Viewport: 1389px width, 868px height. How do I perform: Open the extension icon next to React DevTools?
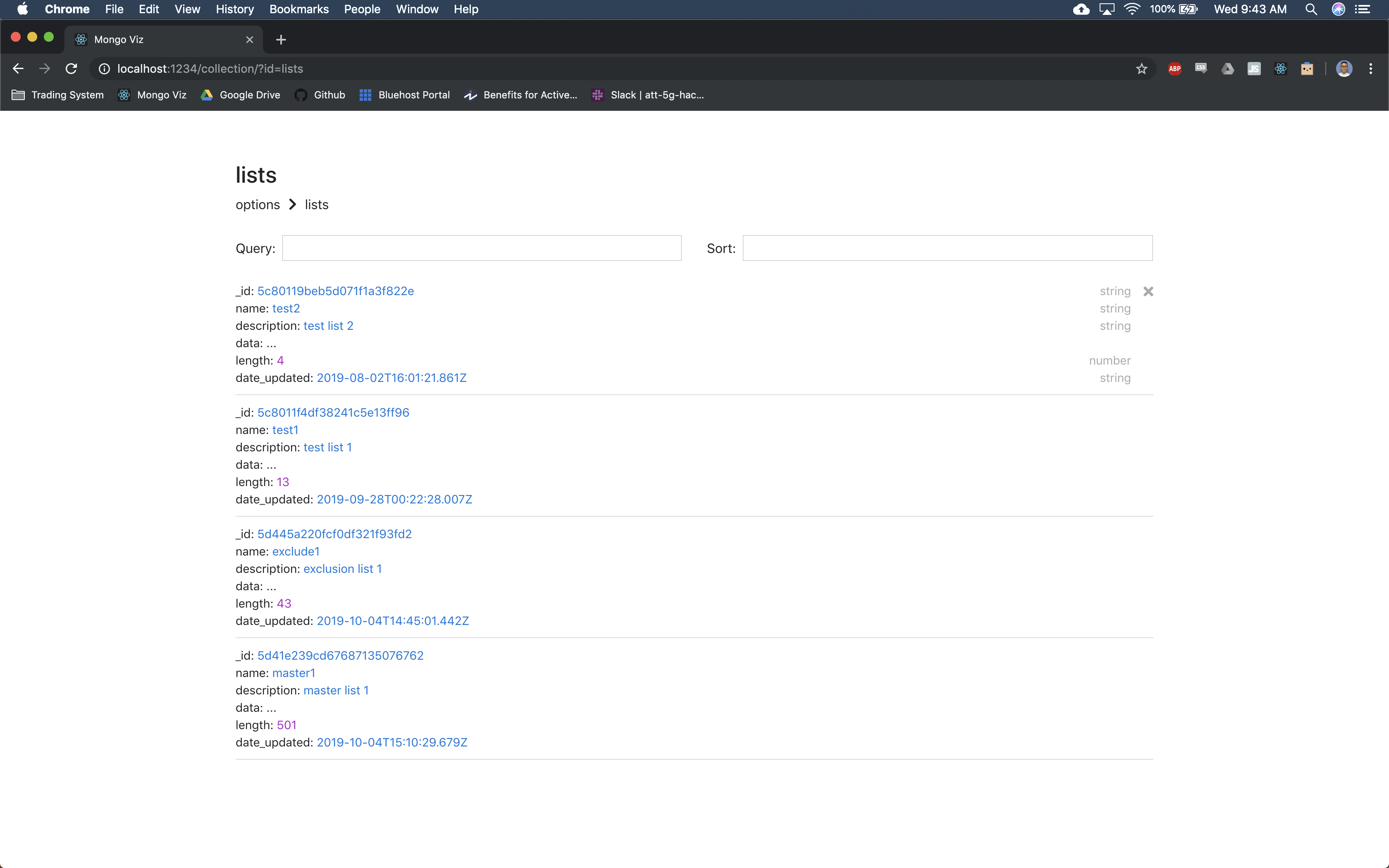pyautogui.click(x=1307, y=69)
